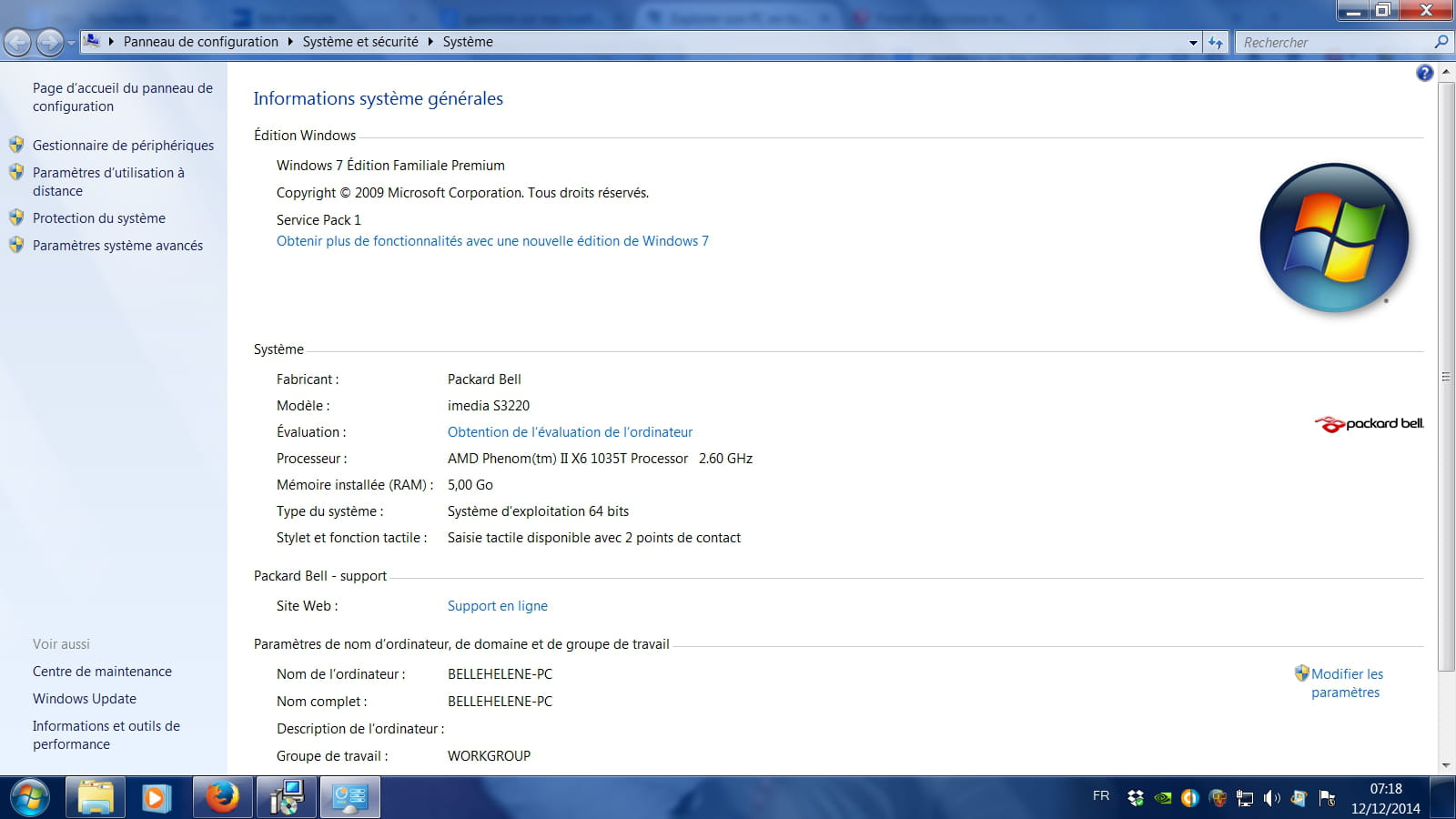Click the link for more Windows 7 features
Image resolution: width=1456 pixels, height=819 pixels.
(492, 241)
